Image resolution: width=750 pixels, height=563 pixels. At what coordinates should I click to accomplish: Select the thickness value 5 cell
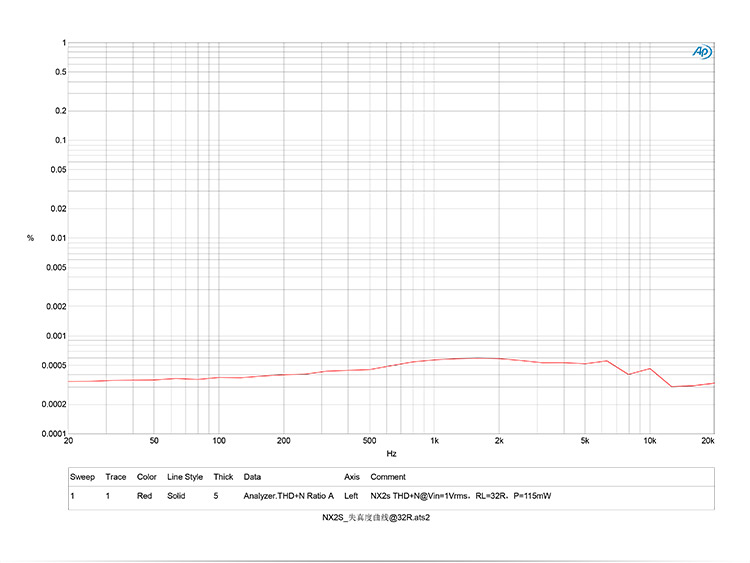[x=215, y=496]
